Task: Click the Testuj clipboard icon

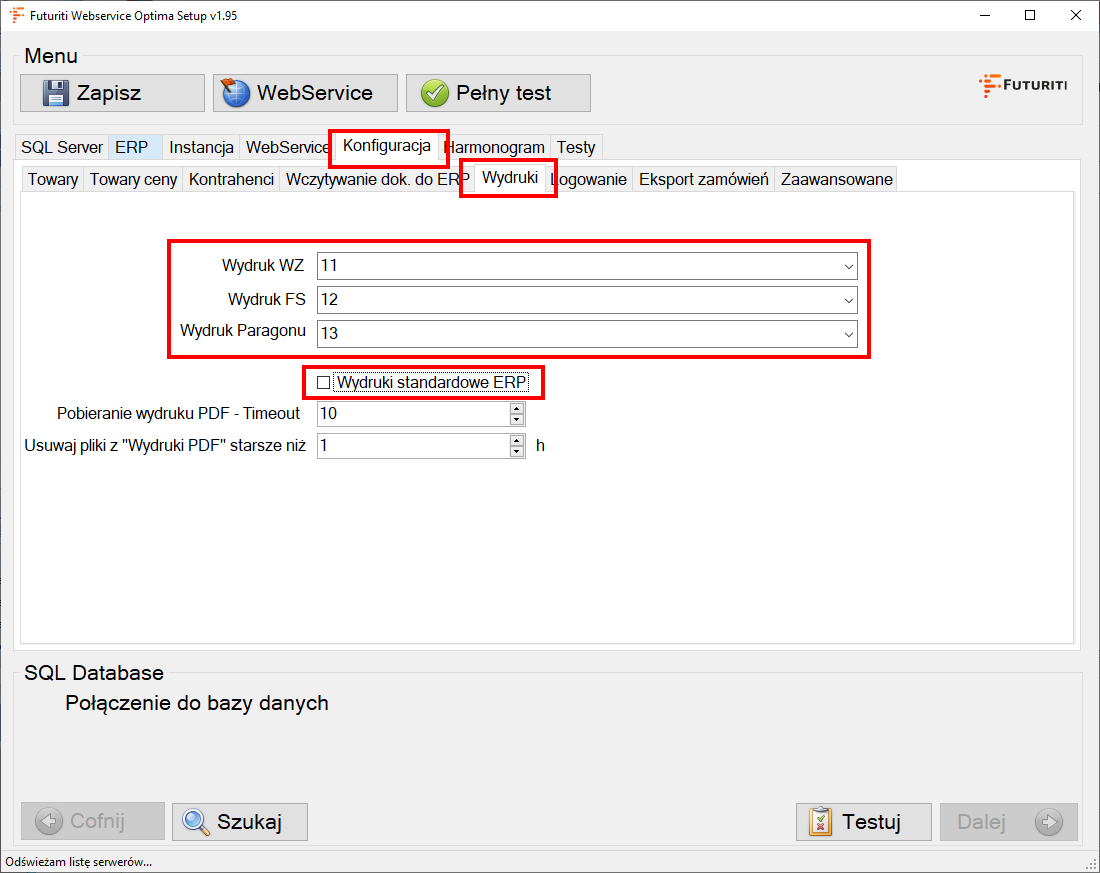Action: (820, 822)
